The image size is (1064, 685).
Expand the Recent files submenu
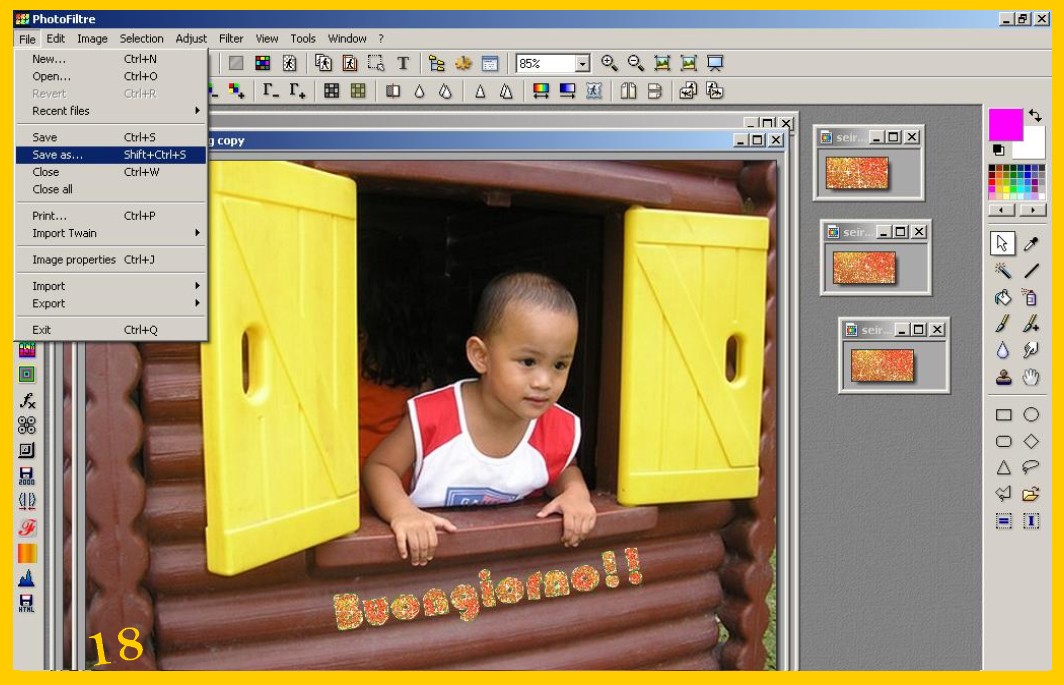[110, 111]
